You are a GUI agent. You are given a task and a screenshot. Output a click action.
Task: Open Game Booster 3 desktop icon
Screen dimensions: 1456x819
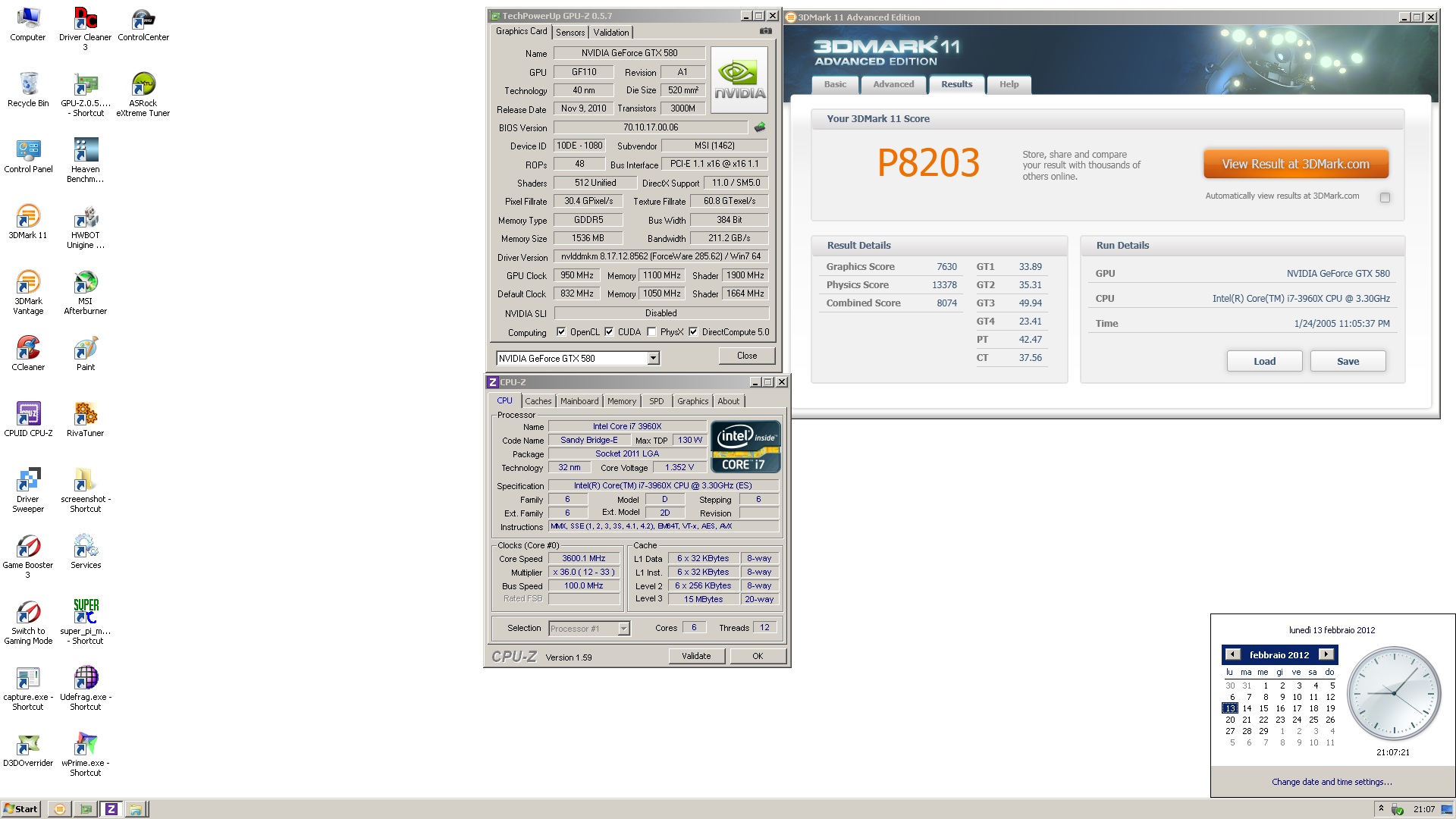pyautogui.click(x=28, y=557)
